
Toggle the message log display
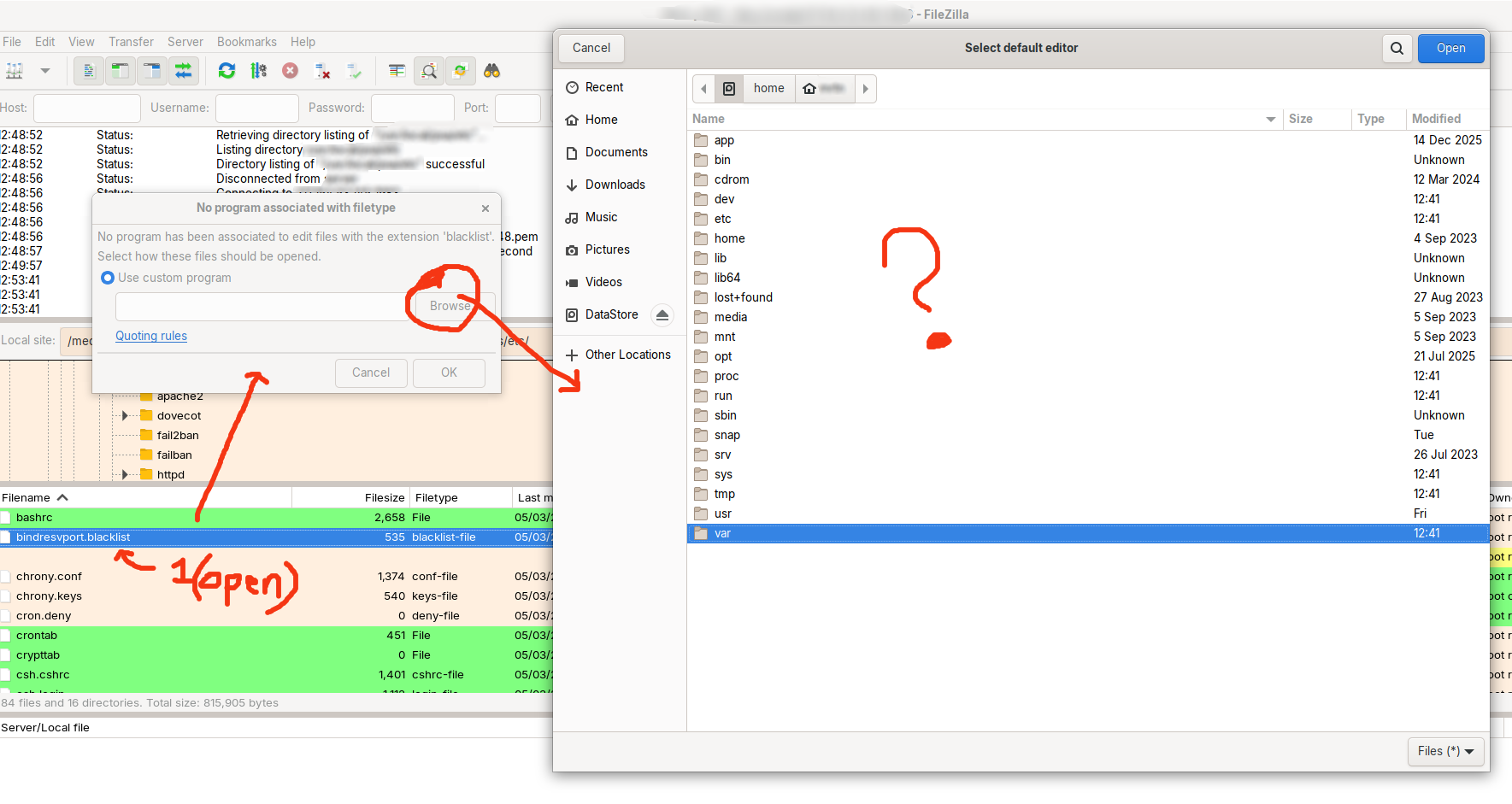tap(89, 71)
